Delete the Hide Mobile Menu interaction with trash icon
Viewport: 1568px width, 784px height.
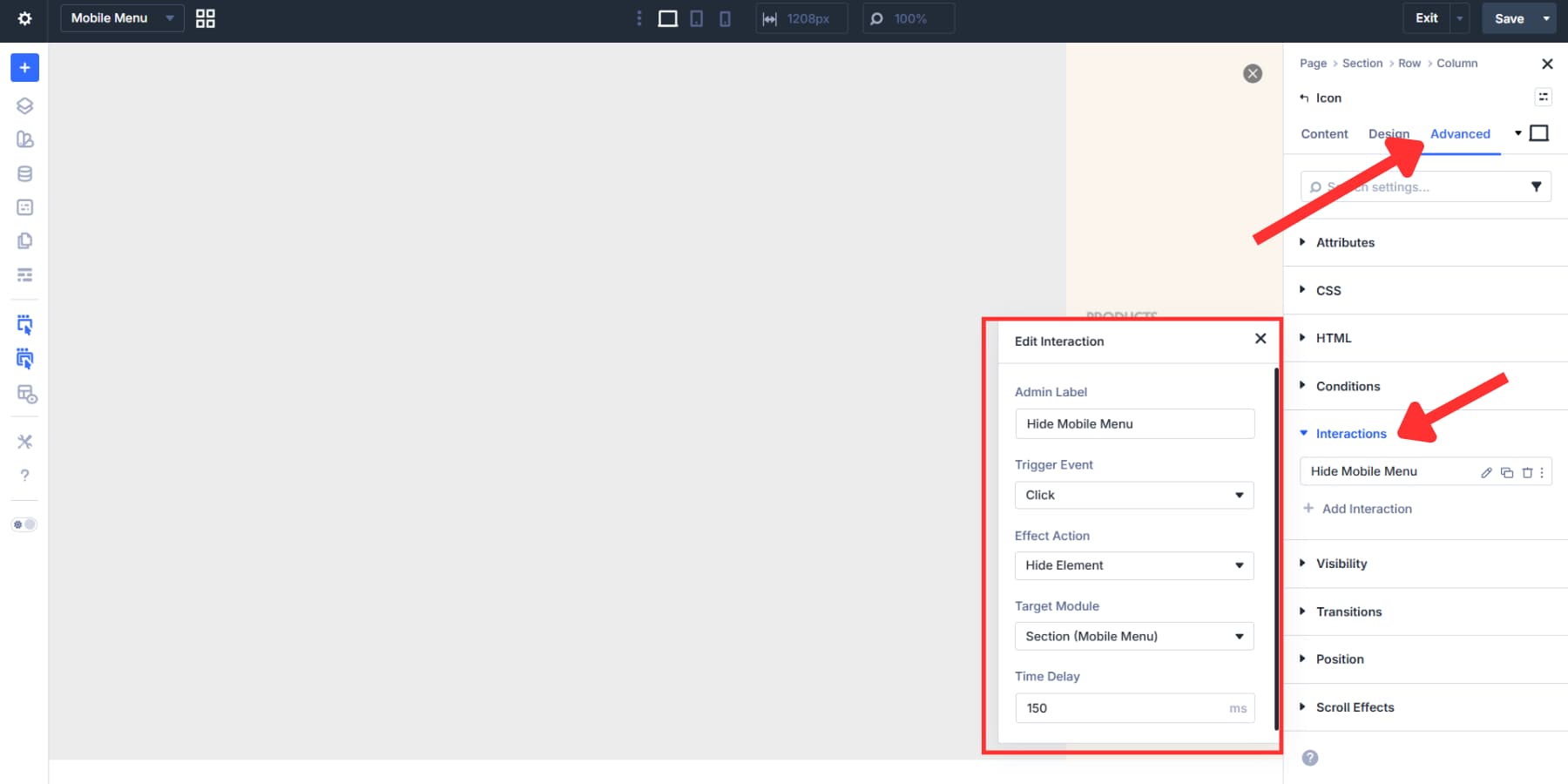(1527, 471)
